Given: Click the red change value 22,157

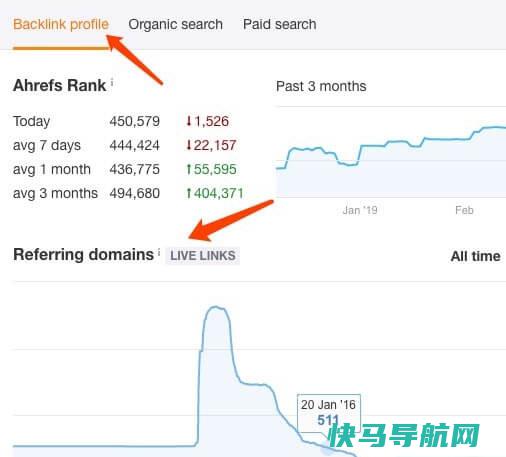Looking at the screenshot, I should click(211, 145).
